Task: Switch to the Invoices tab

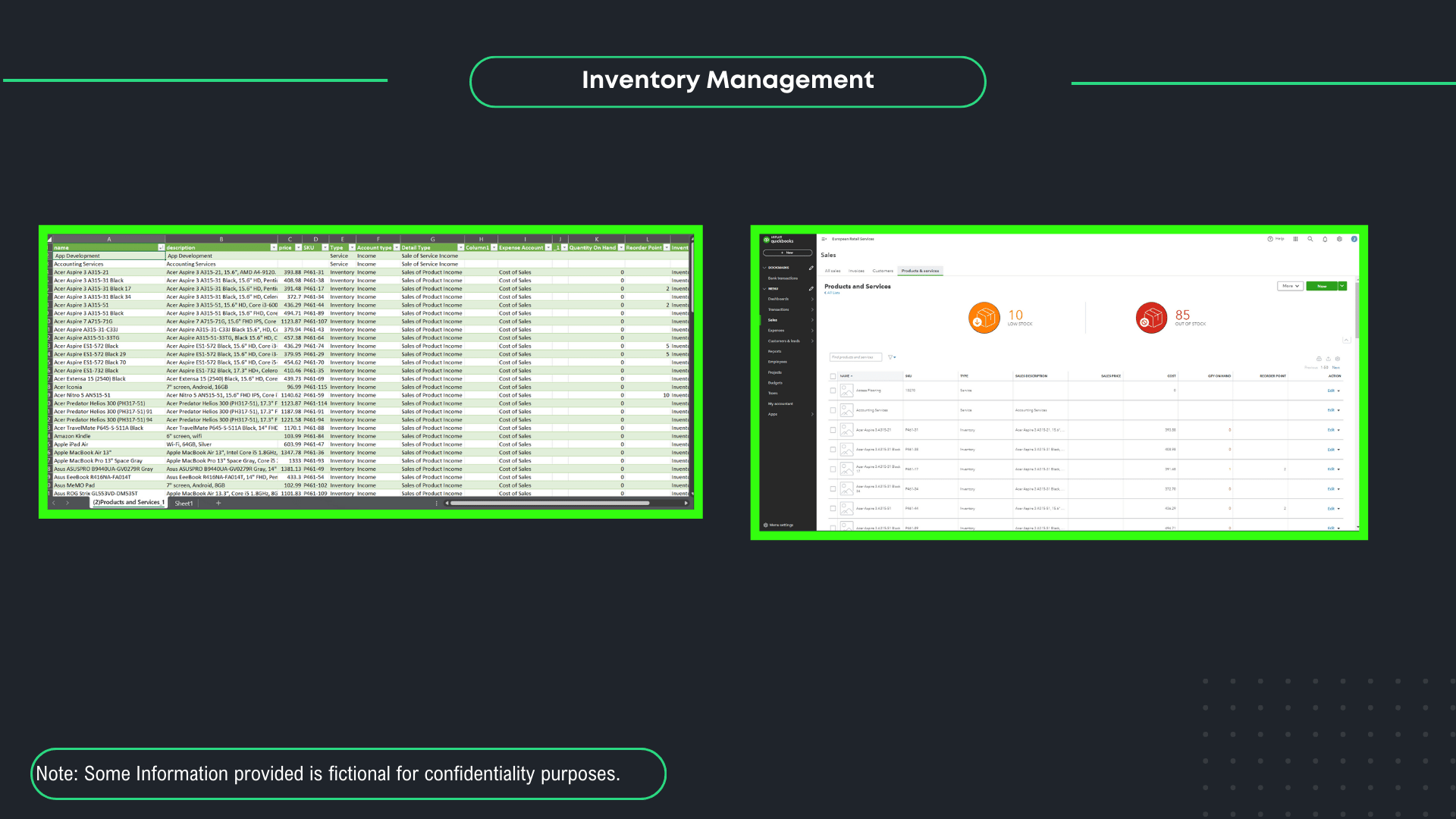Action: 856,271
